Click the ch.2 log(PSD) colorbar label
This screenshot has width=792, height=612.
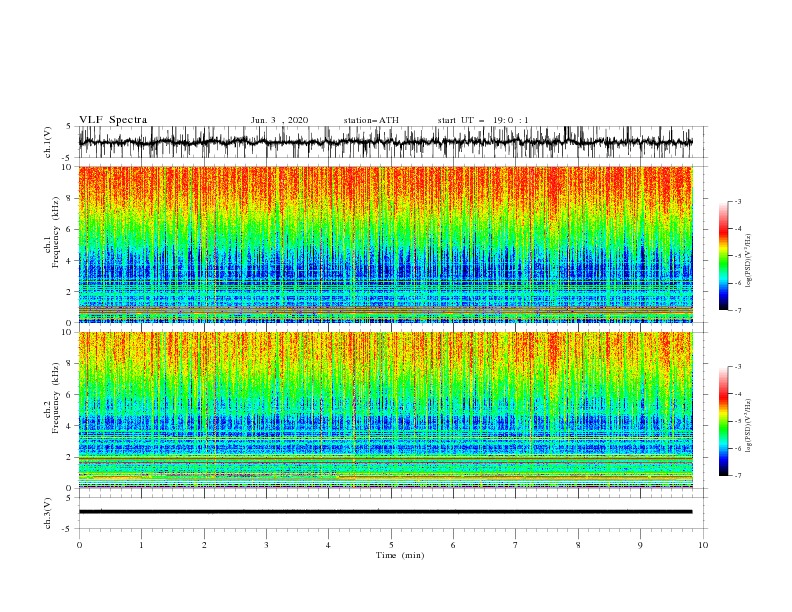(x=749, y=426)
